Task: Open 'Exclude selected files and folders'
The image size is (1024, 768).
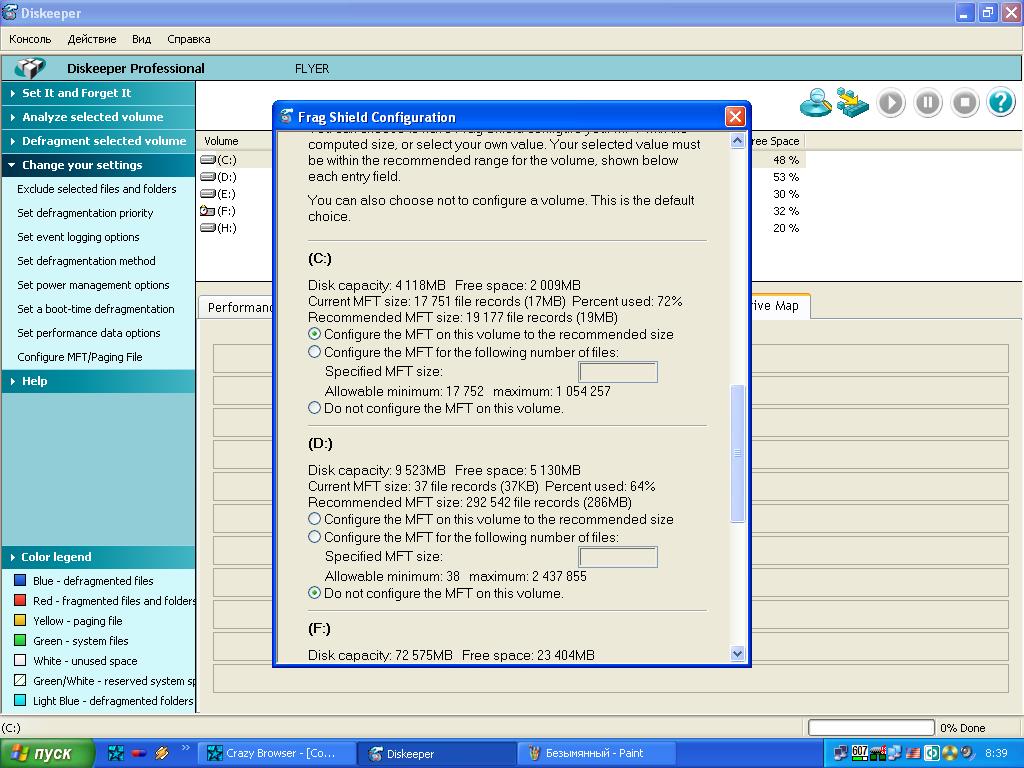Action: [97, 189]
